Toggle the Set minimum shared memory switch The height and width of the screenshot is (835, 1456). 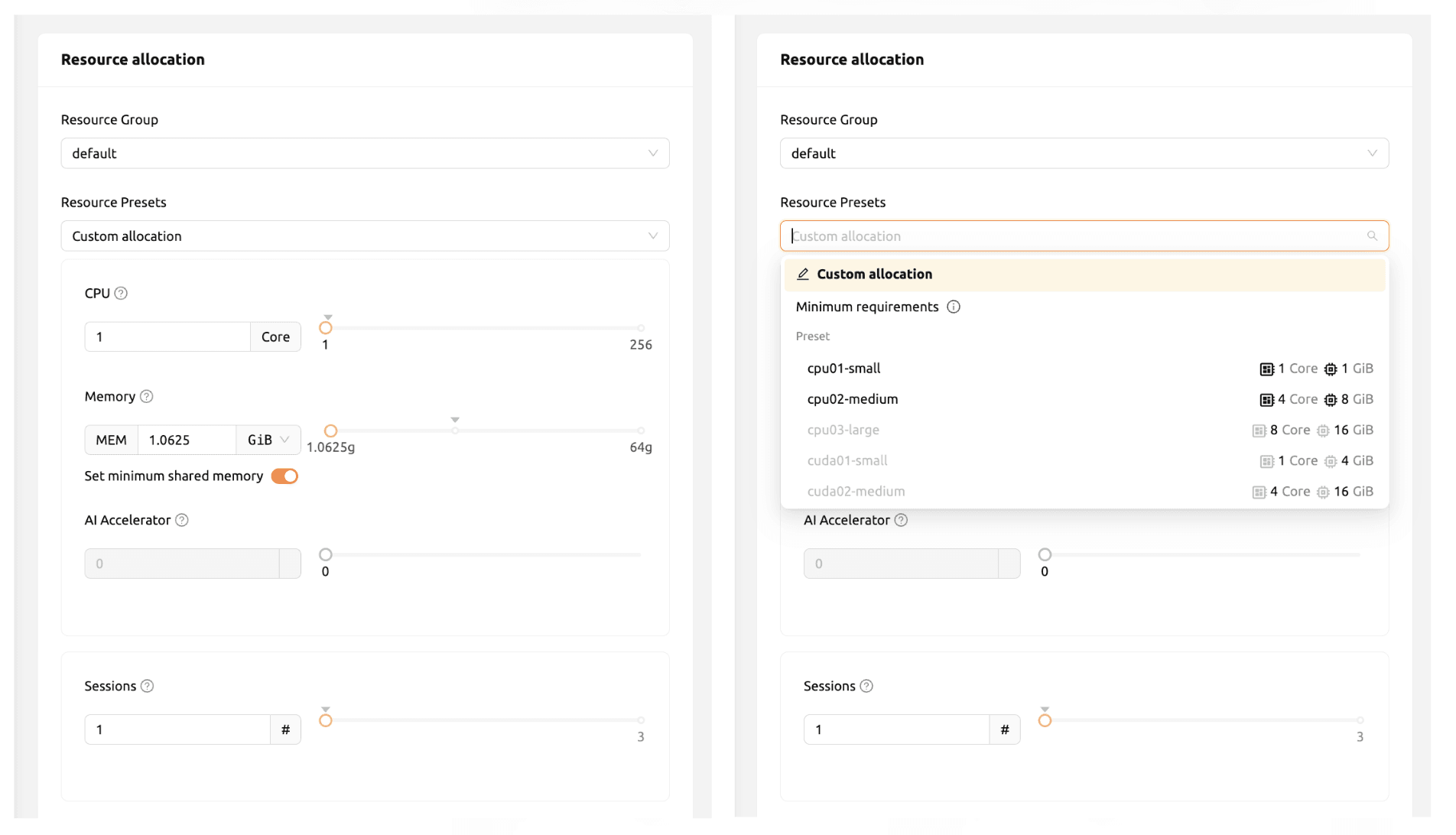coord(284,476)
